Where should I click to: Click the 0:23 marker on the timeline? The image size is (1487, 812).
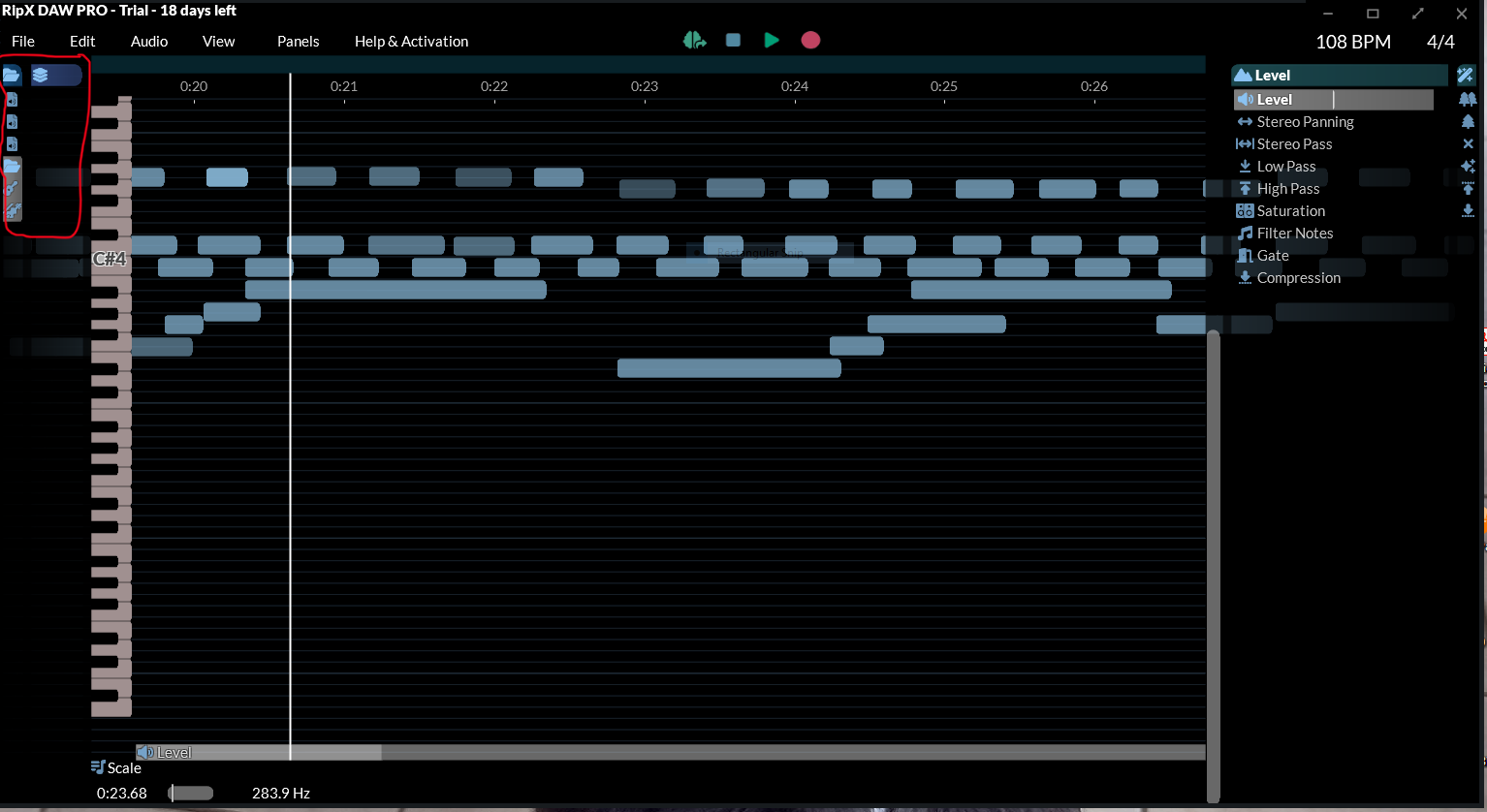click(x=645, y=86)
